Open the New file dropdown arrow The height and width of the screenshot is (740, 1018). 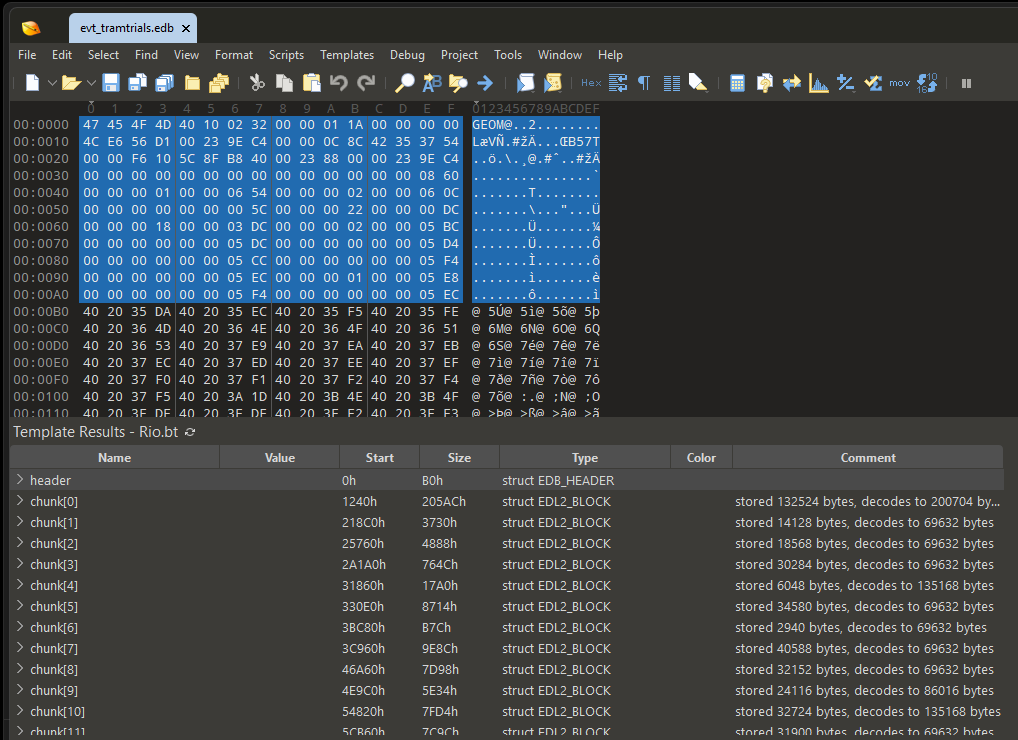tap(52, 83)
